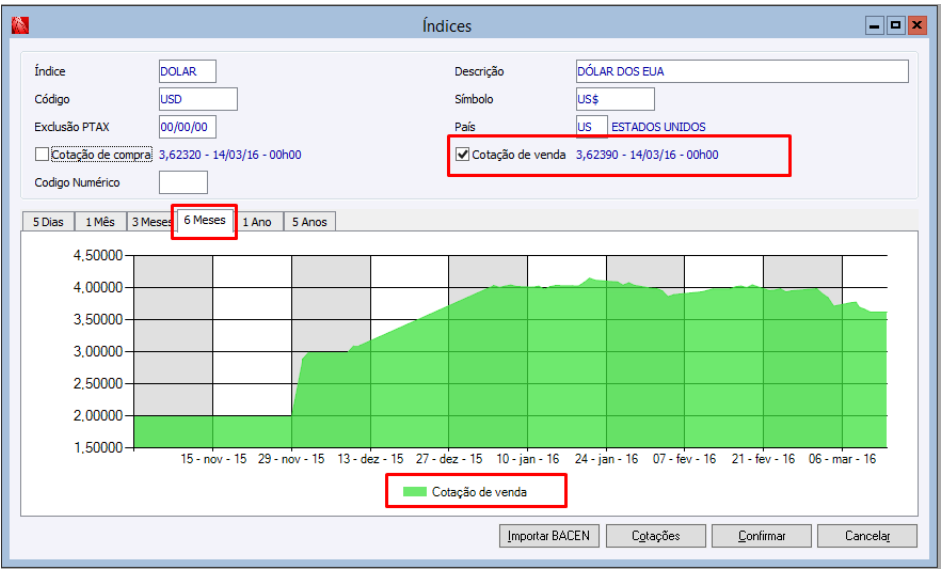Open the Cotações button
The height and width of the screenshot is (569, 941).
[x=656, y=536]
